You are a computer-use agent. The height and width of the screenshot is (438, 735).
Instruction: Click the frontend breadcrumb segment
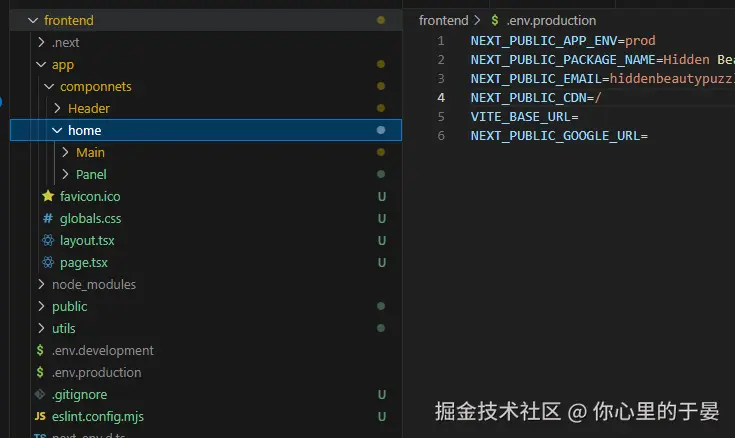[443, 20]
